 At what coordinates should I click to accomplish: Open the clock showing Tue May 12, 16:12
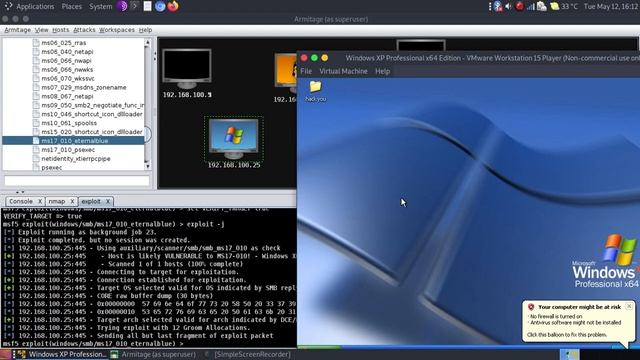(611, 6)
